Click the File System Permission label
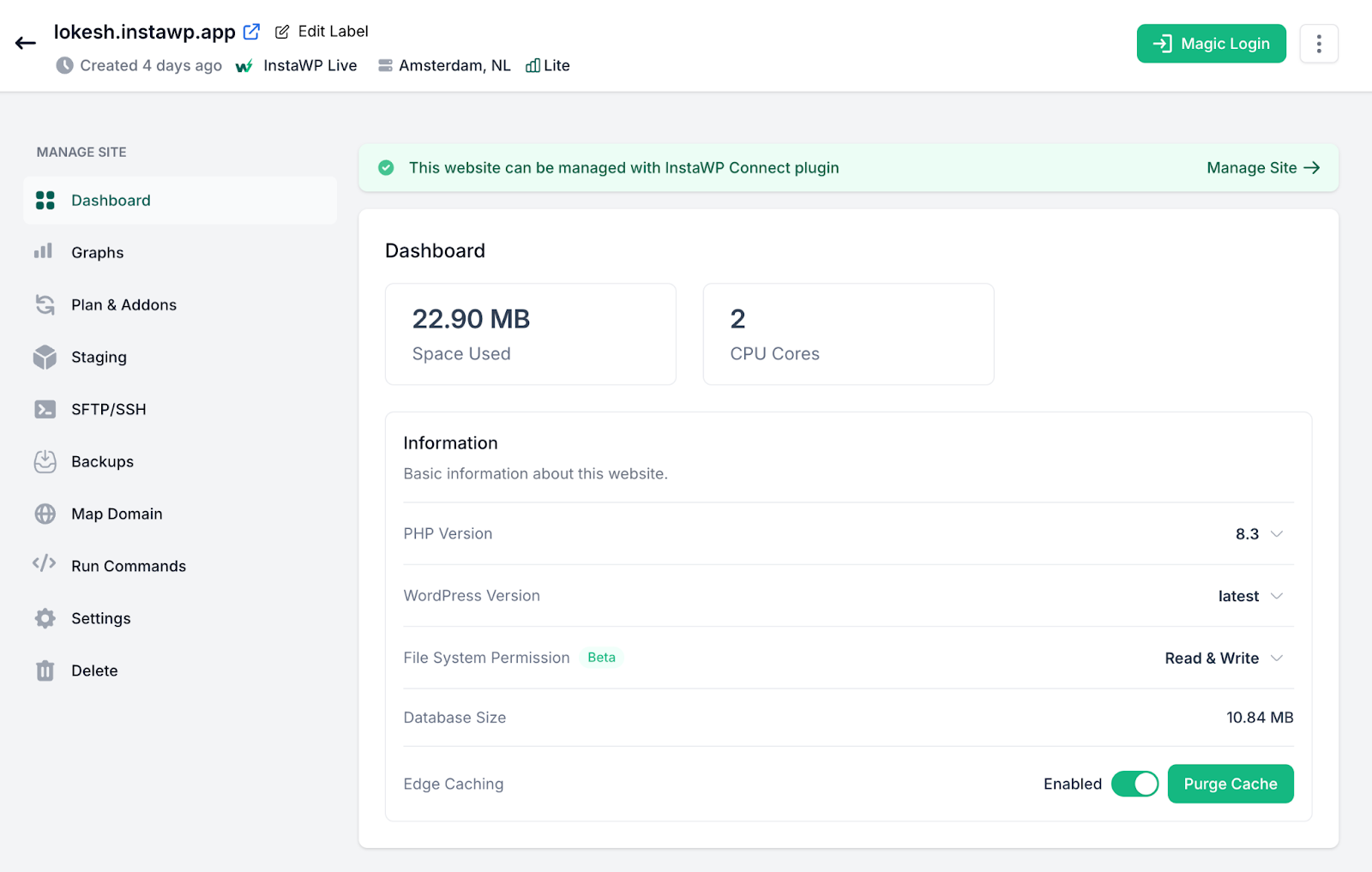The image size is (1372, 872). tap(486, 658)
